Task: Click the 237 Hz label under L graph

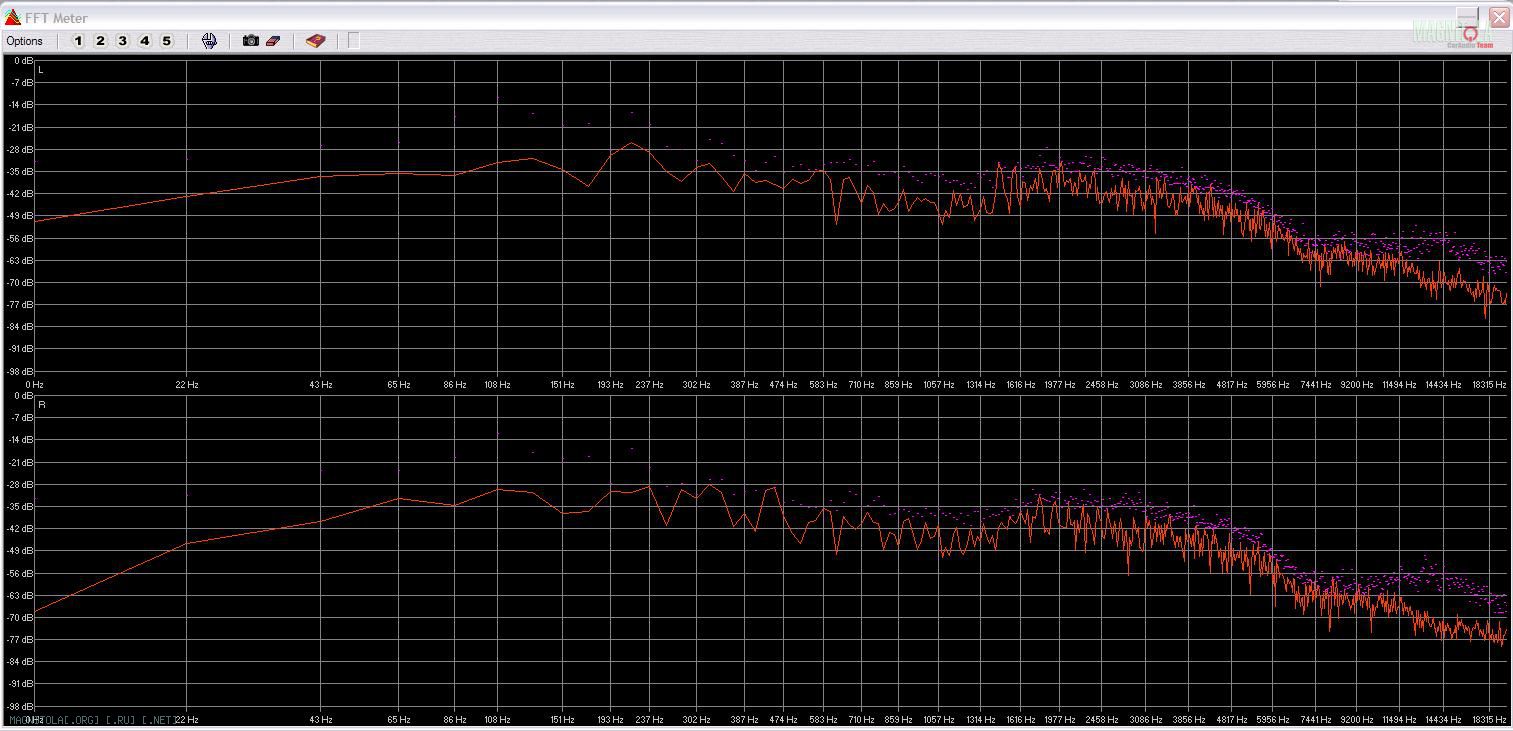Action: (x=649, y=384)
